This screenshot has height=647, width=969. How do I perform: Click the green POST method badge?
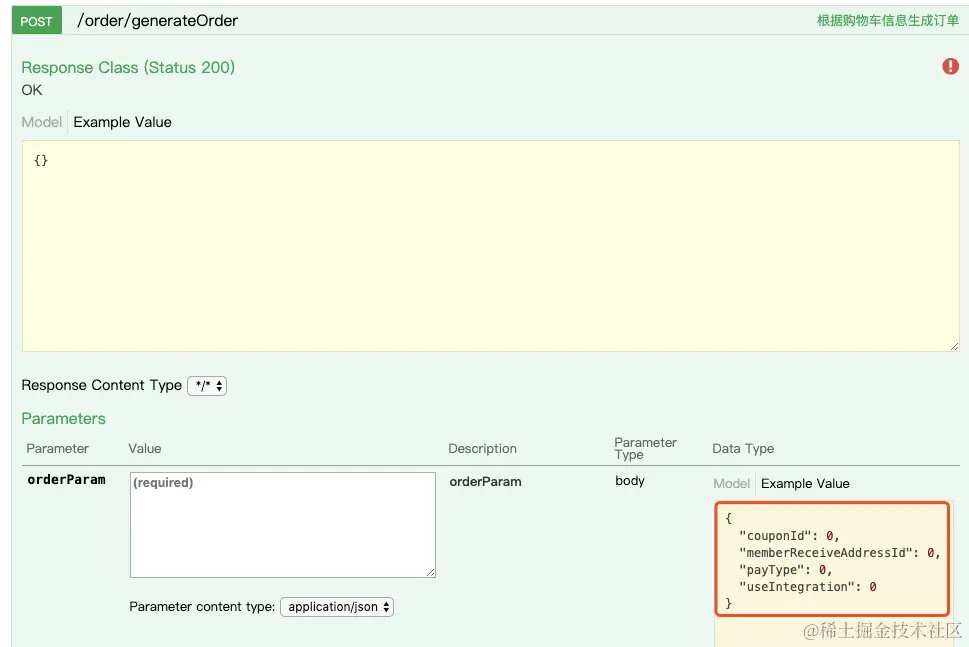point(36,20)
